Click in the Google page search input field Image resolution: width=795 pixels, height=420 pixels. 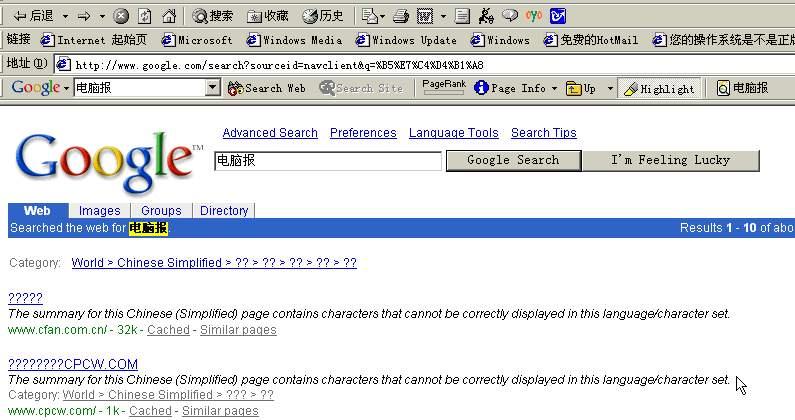coord(328,161)
